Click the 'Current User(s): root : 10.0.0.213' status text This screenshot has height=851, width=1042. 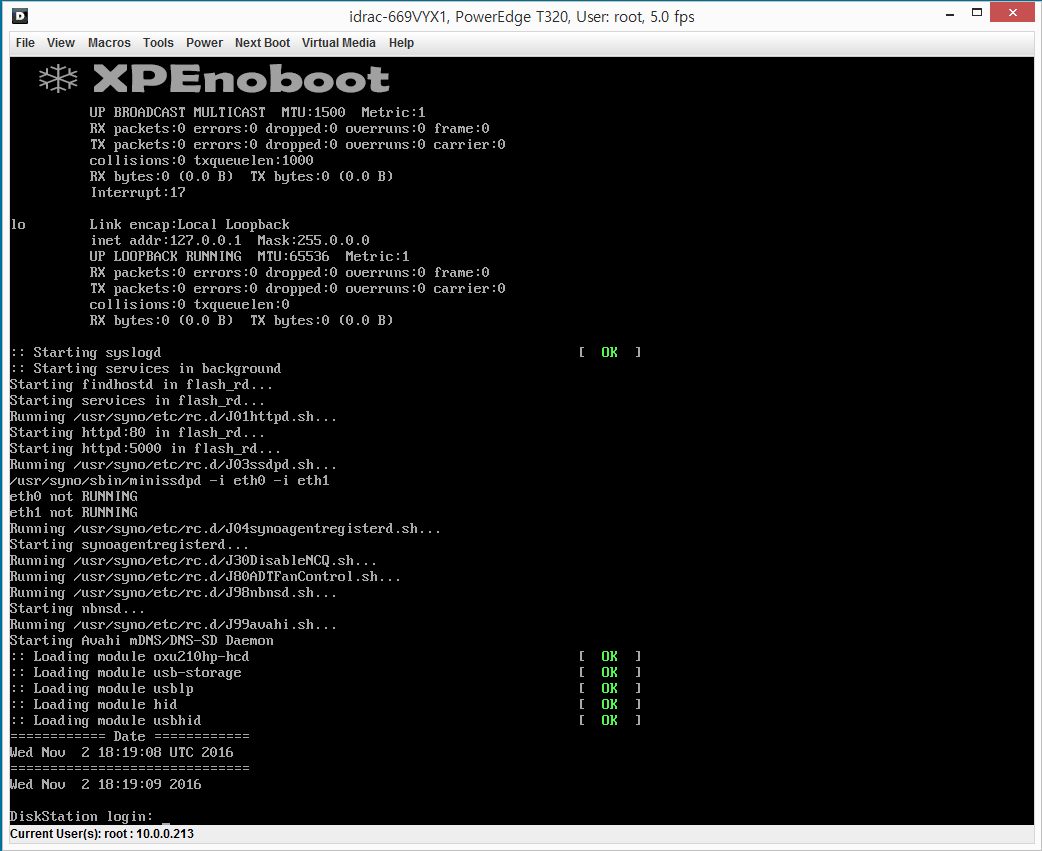point(102,834)
